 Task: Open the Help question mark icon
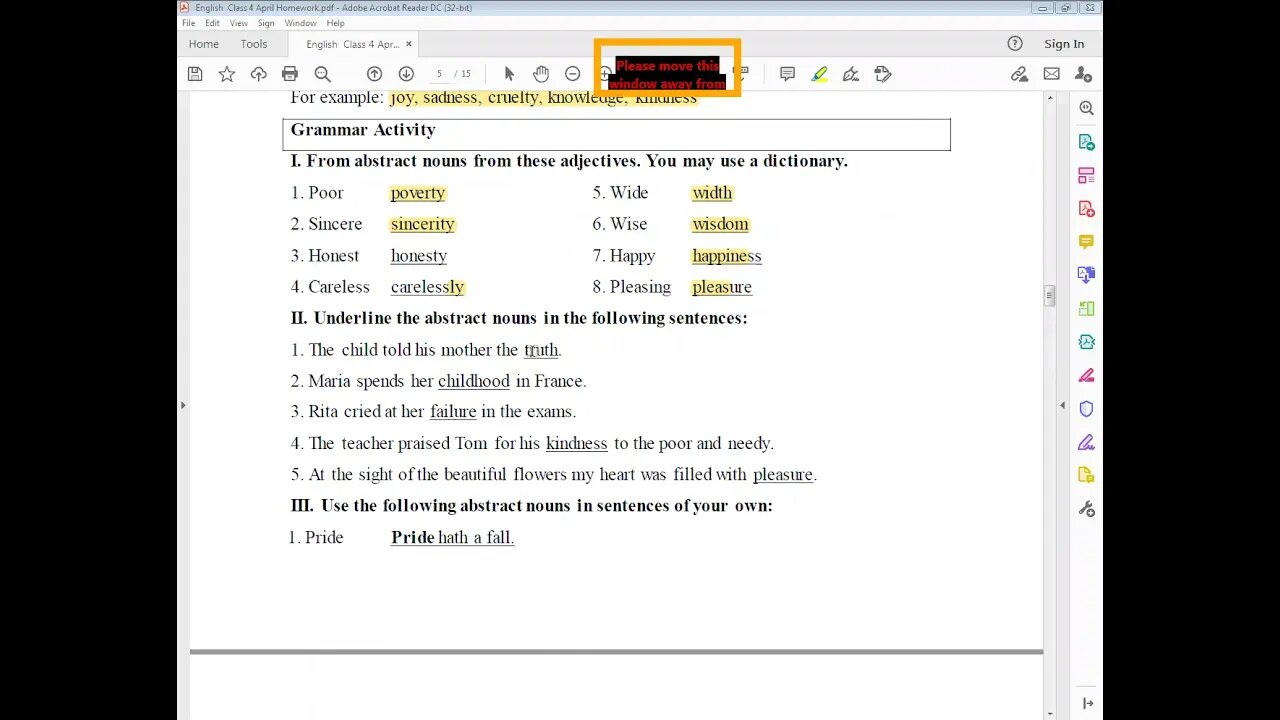tap(1015, 44)
